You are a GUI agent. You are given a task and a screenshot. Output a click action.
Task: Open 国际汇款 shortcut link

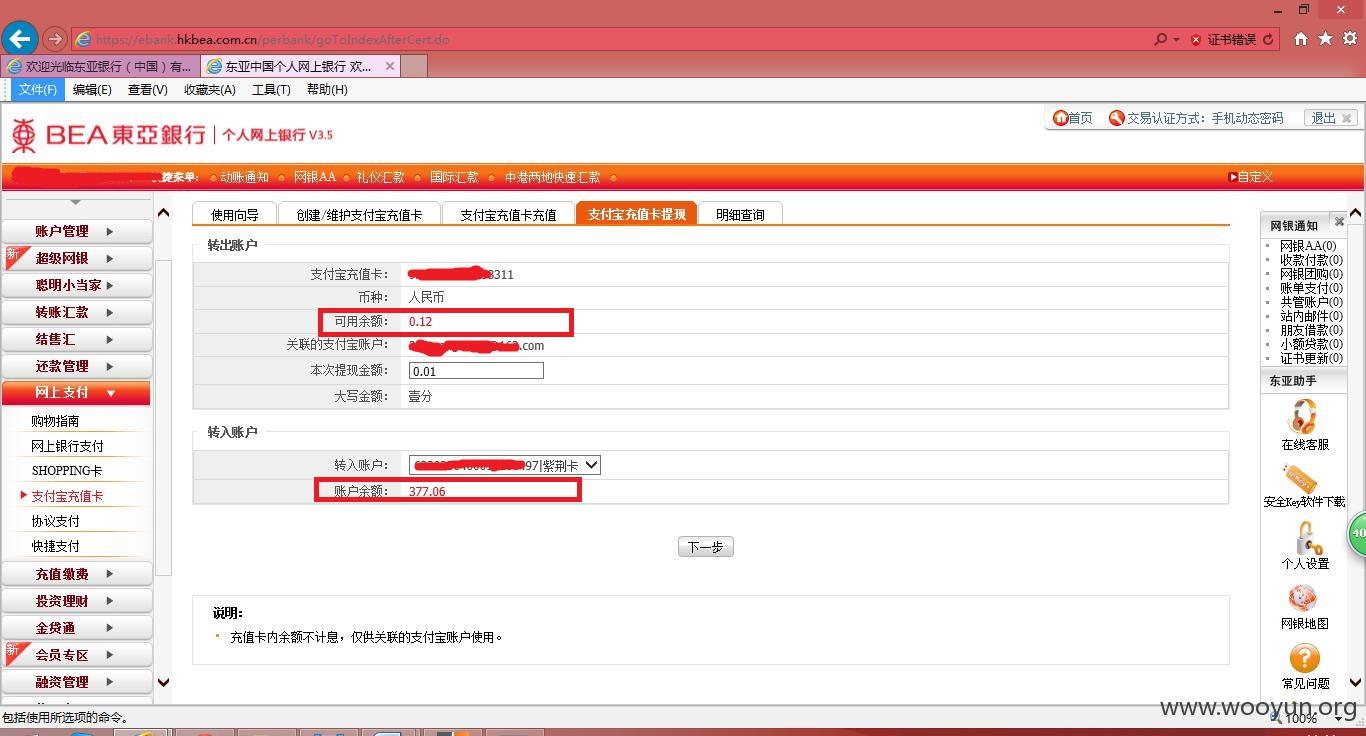tap(454, 177)
